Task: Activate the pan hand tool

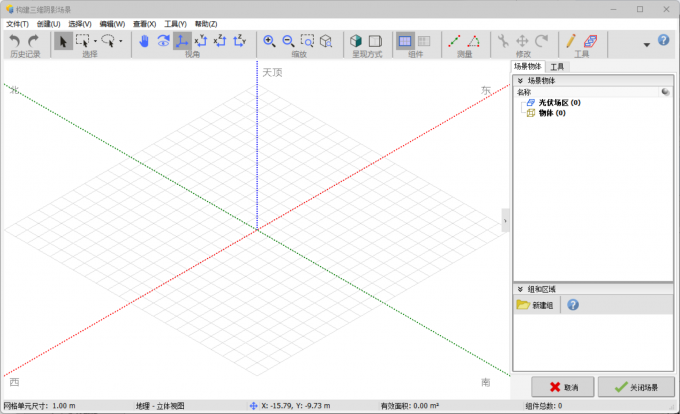Action: pyautogui.click(x=144, y=41)
